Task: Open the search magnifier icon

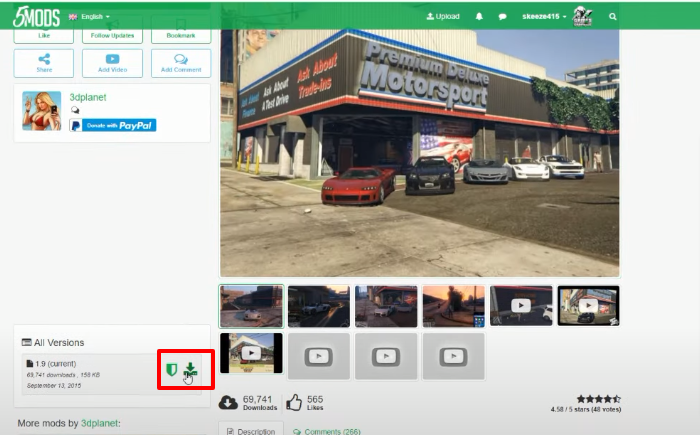Action: (612, 17)
